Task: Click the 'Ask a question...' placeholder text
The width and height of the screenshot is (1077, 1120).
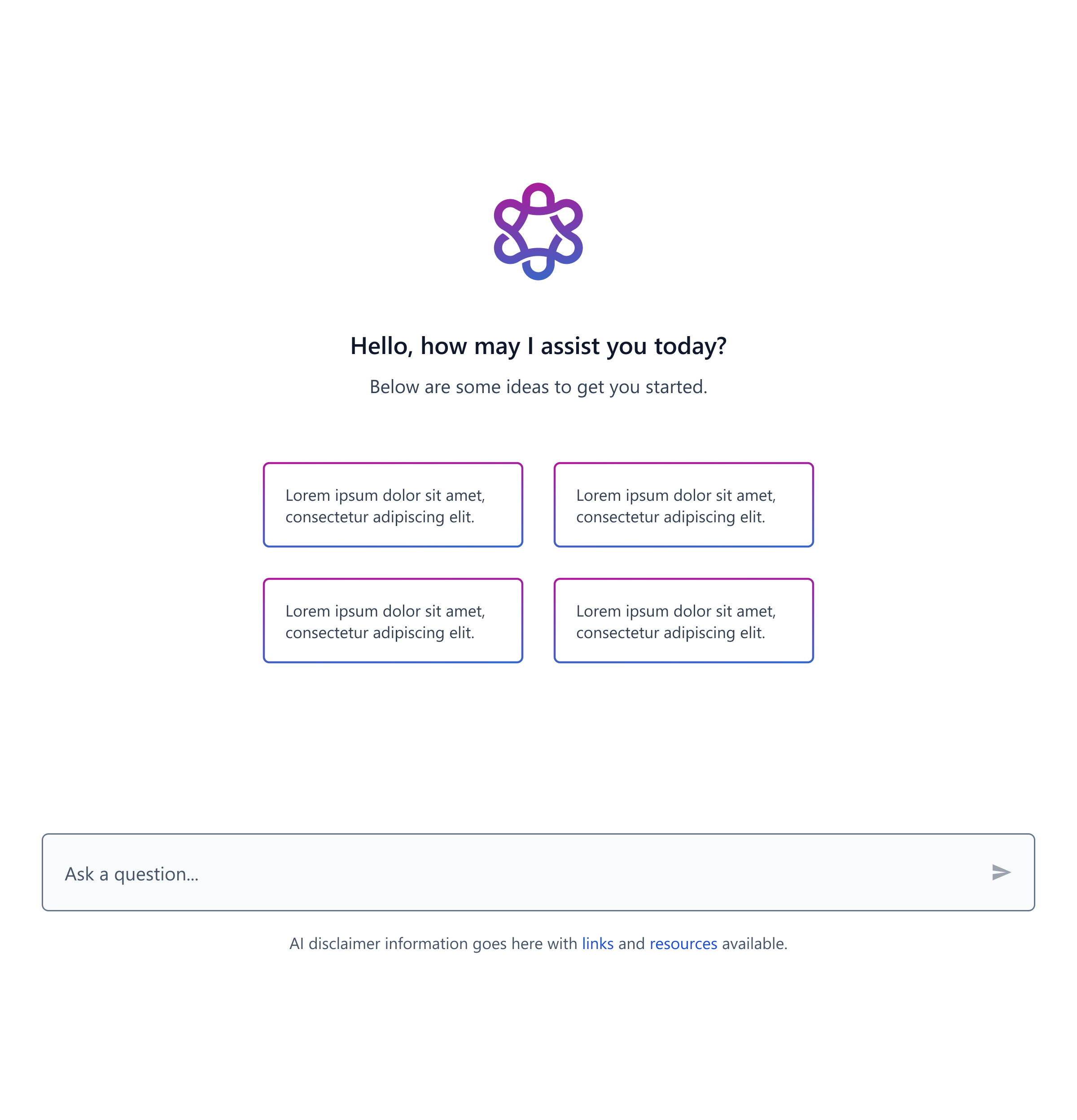Action: point(132,874)
